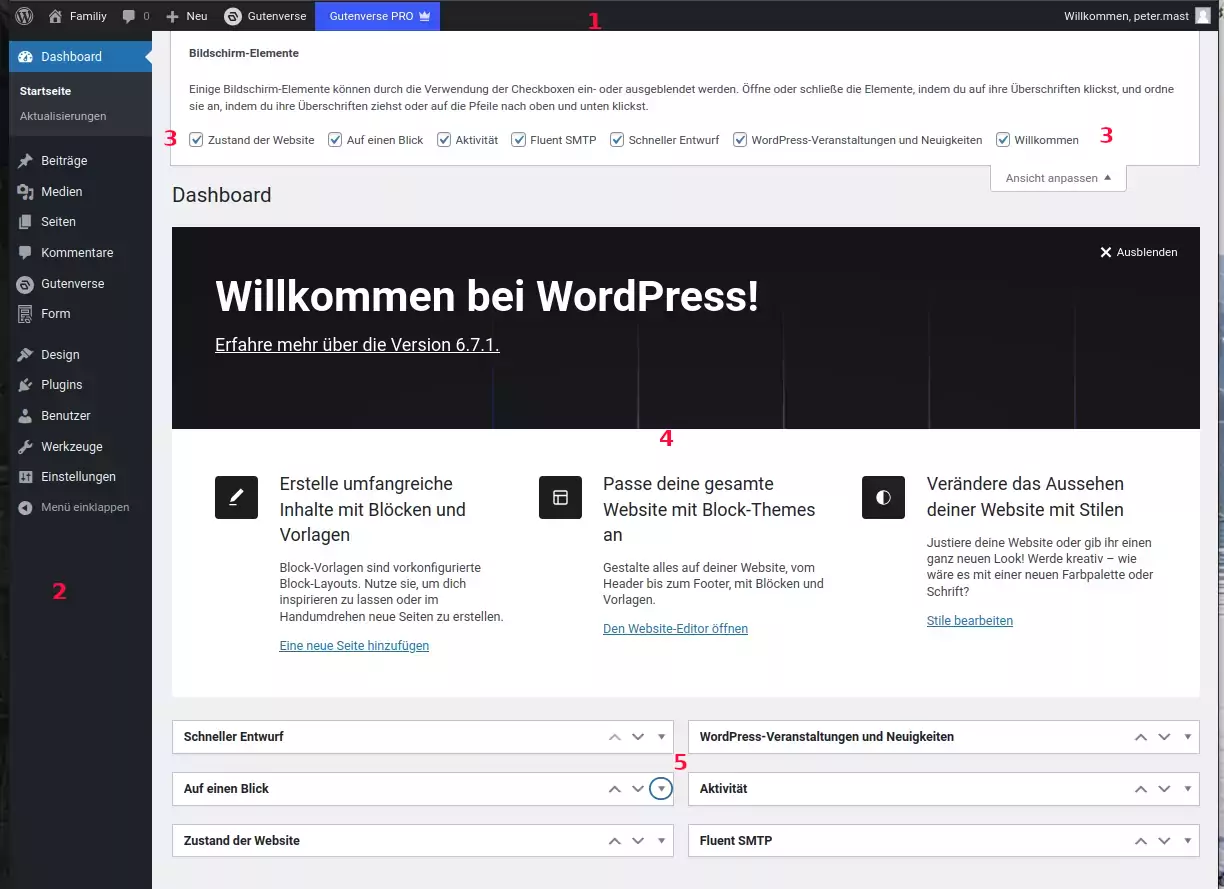Open the Einstellungen menu item
This screenshot has height=889, width=1224.
pyautogui.click(x=80, y=477)
